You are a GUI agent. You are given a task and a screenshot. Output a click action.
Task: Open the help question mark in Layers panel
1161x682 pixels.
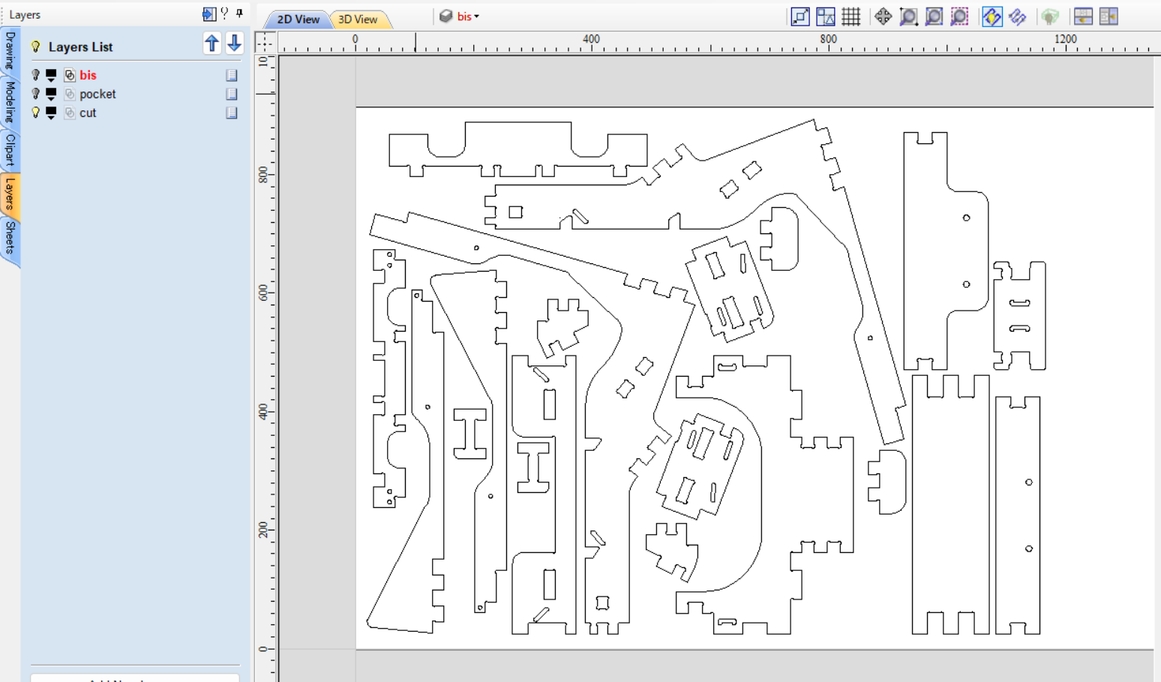coord(224,13)
